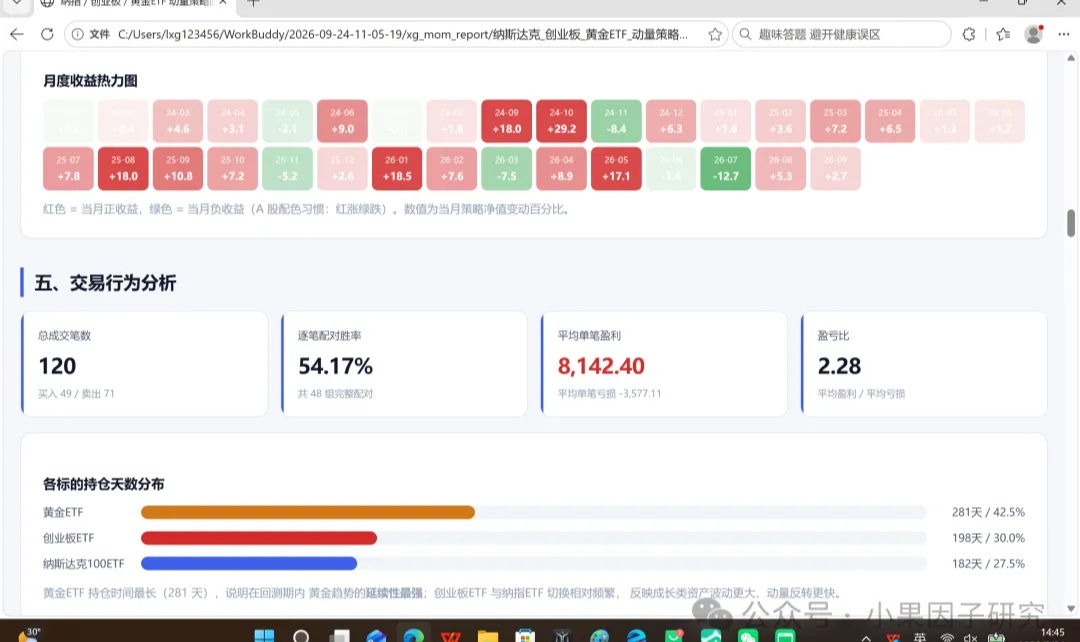Click the 盈亏比 value 2.28
Viewport: 1080px width, 642px height.
point(839,366)
